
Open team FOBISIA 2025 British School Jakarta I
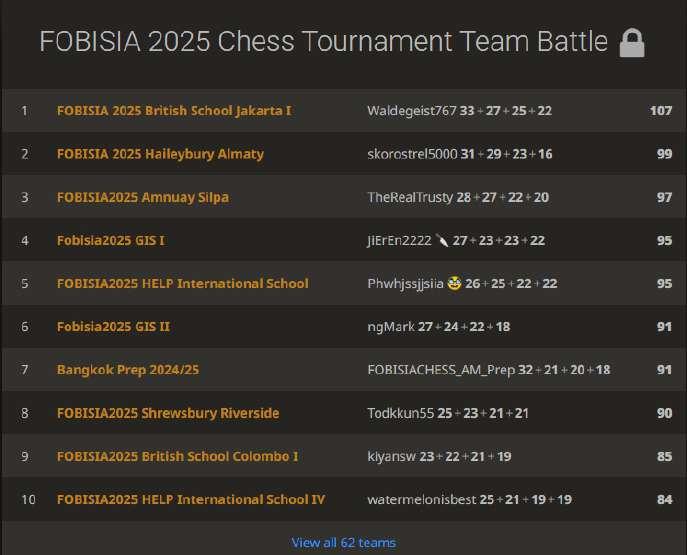[x=174, y=110]
